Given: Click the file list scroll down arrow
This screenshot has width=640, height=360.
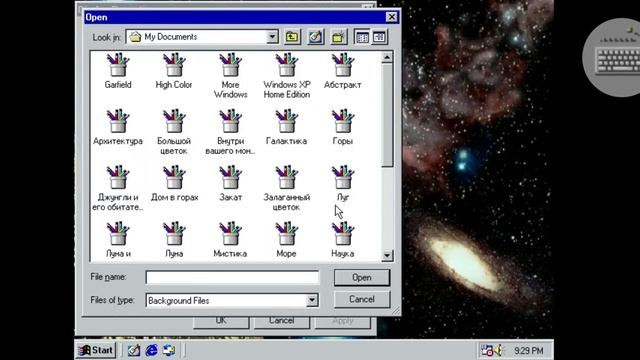Looking at the screenshot, I should pos(387,256).
